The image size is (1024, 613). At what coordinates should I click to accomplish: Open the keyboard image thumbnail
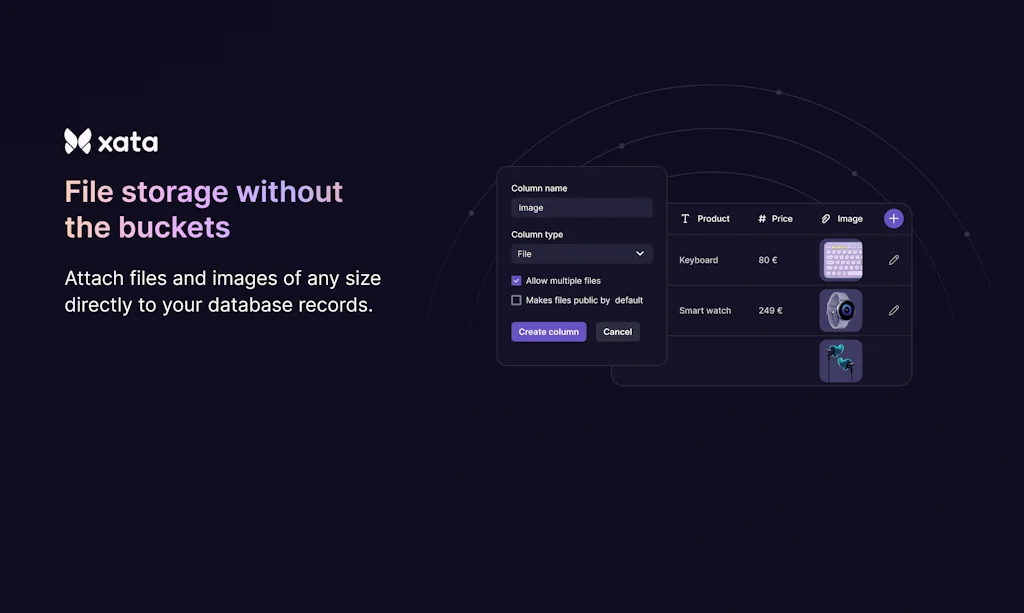[x=841, y=260]
